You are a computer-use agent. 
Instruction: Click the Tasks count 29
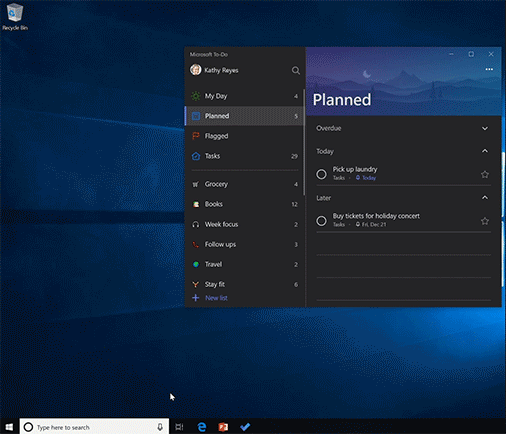tap(294, 156)
